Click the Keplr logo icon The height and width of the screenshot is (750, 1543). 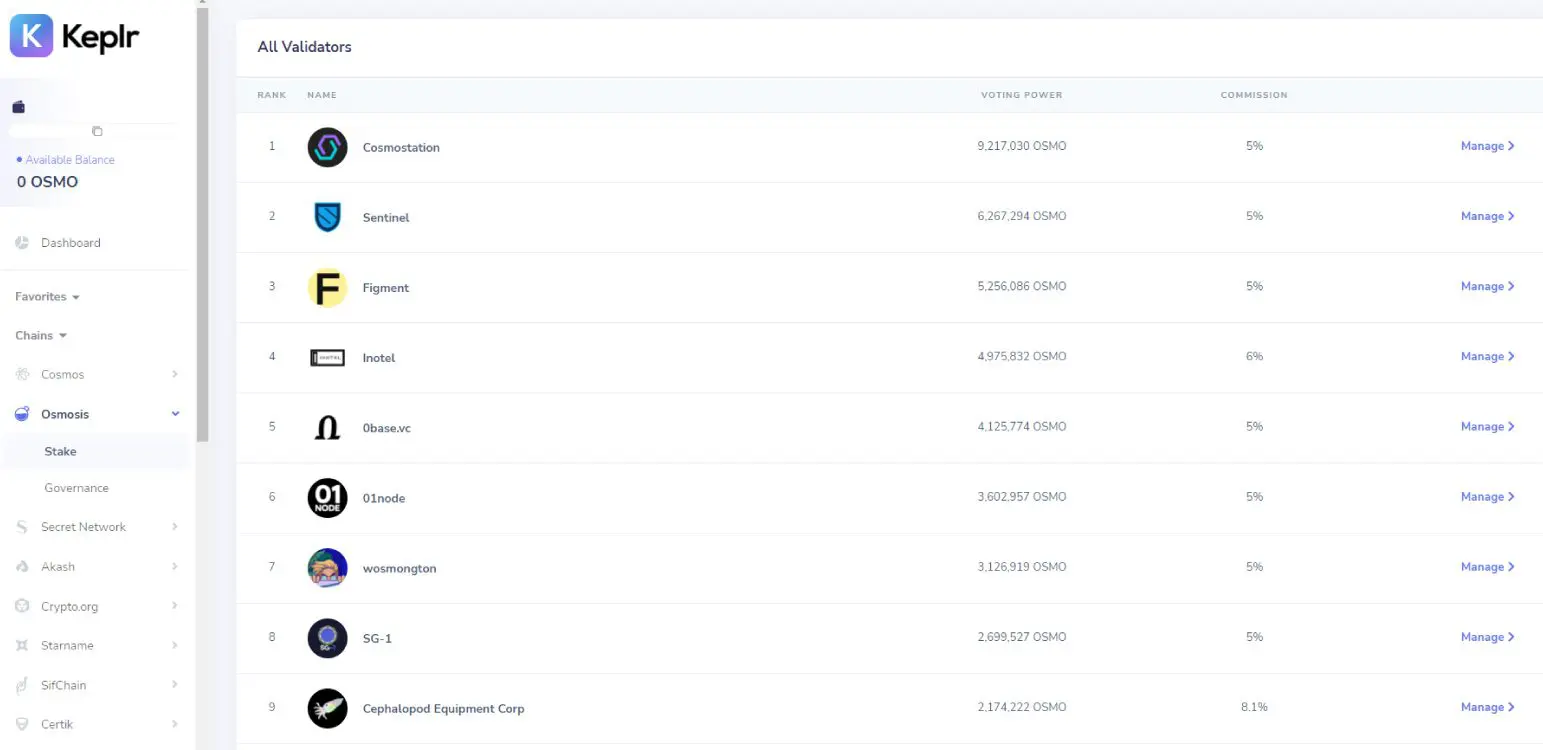pyautogui.click(x=31, y=36)
